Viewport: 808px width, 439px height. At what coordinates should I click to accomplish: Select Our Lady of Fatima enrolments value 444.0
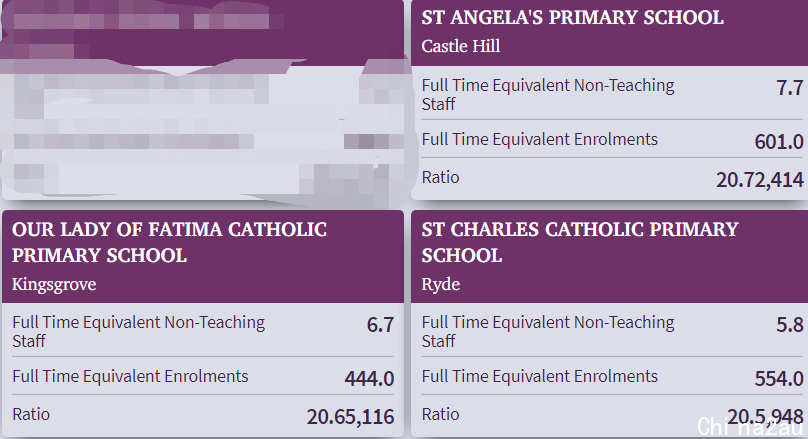tap(369, 378)
